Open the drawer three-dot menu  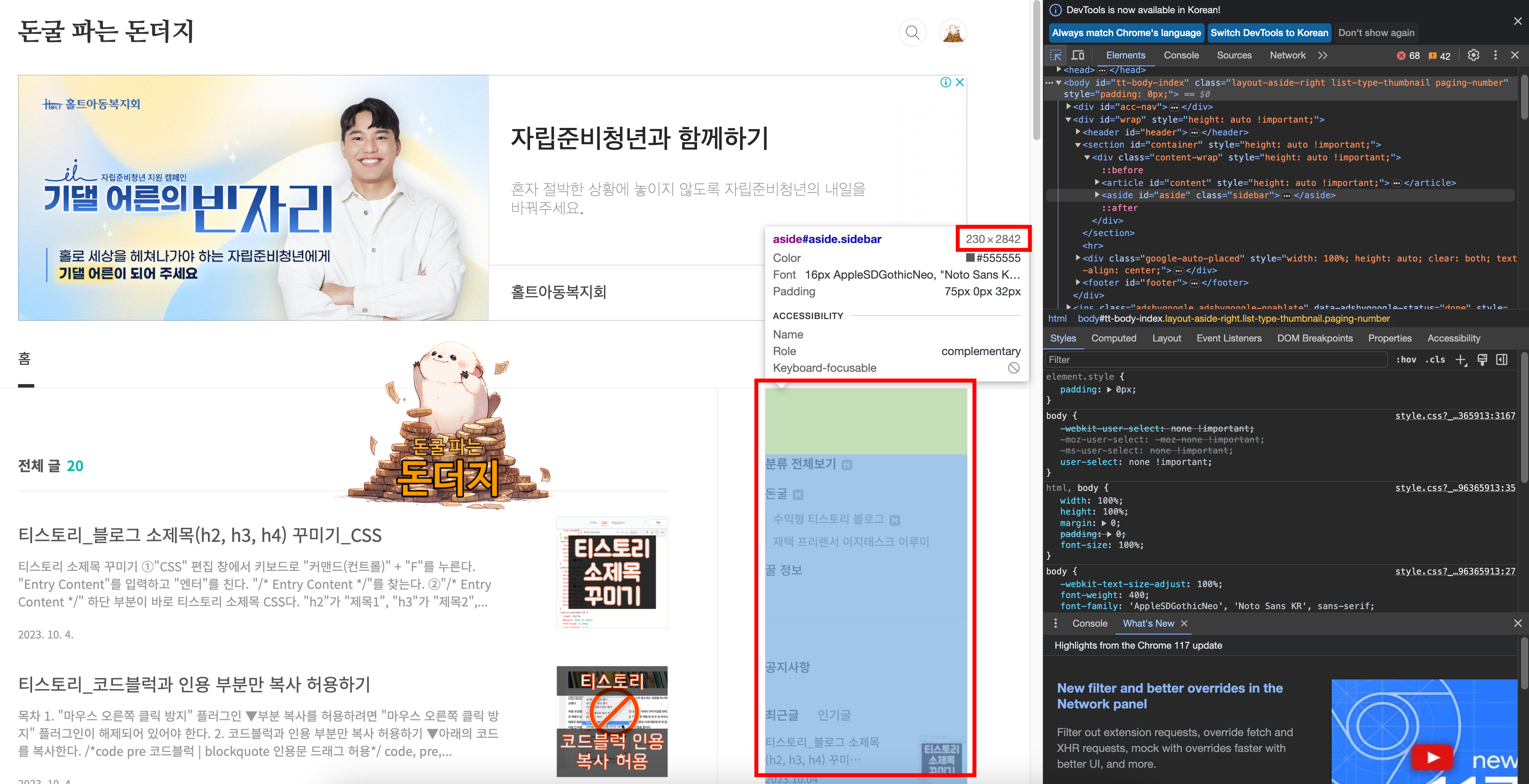pyautogui.click(x=1055, y=623)
